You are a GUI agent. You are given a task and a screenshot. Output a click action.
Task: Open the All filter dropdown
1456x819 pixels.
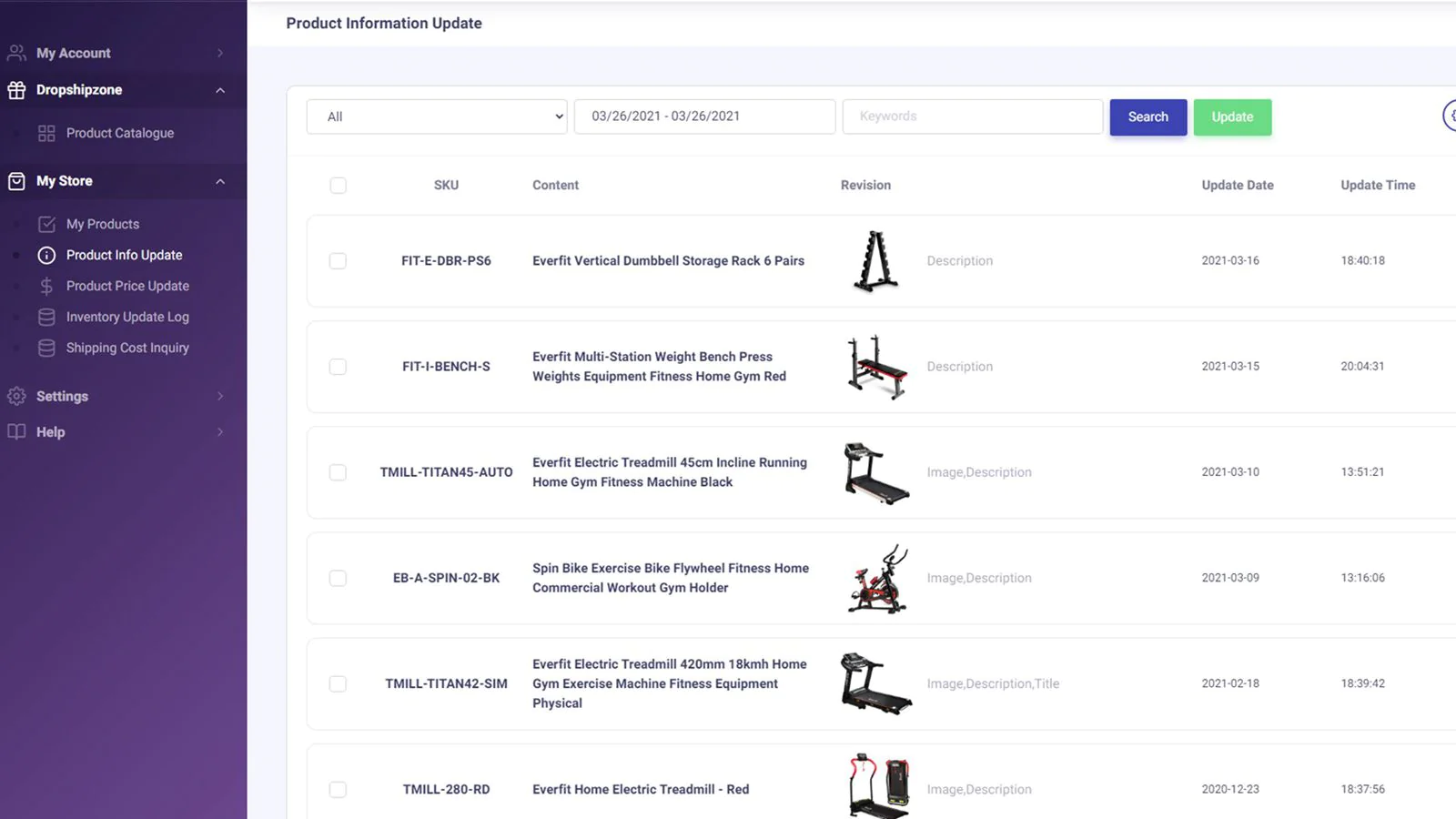coord(436,116)
